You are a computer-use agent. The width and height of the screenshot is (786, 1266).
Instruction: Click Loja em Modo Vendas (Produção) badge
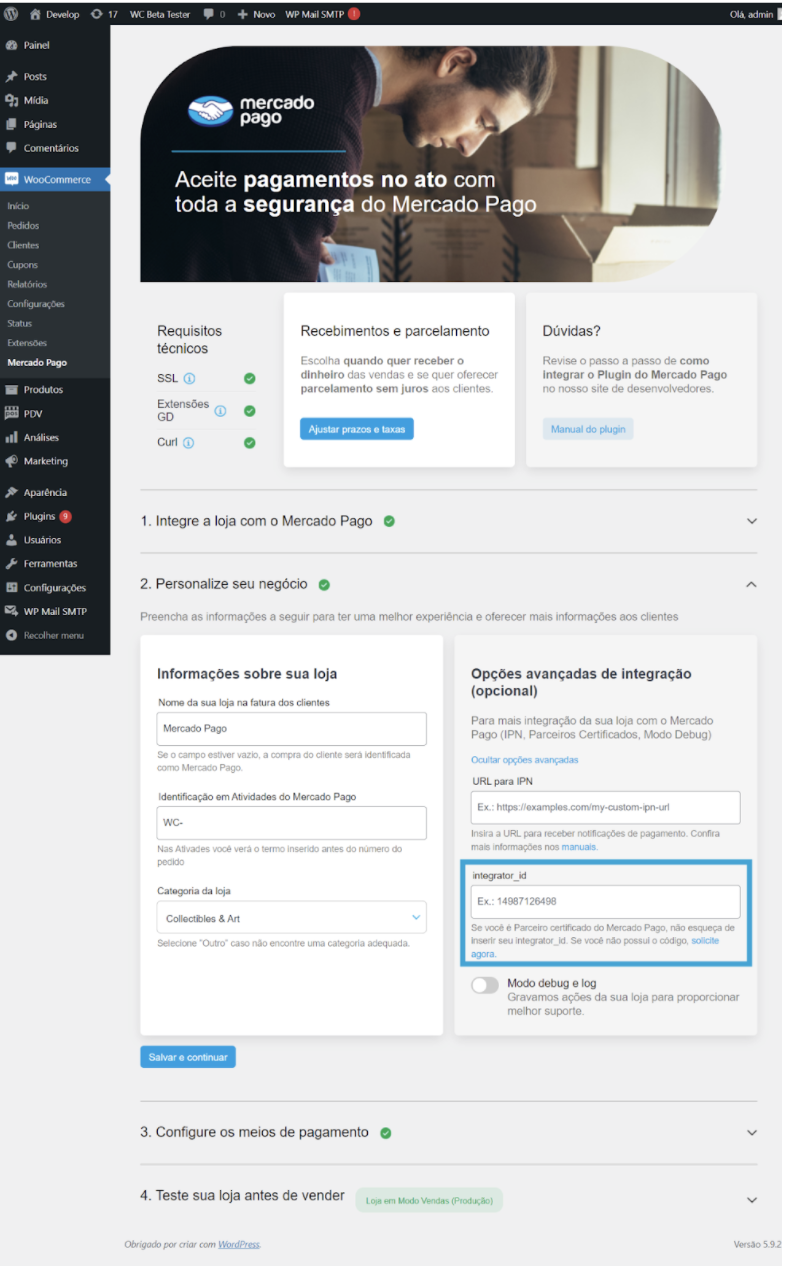[x=429, y=1199]
